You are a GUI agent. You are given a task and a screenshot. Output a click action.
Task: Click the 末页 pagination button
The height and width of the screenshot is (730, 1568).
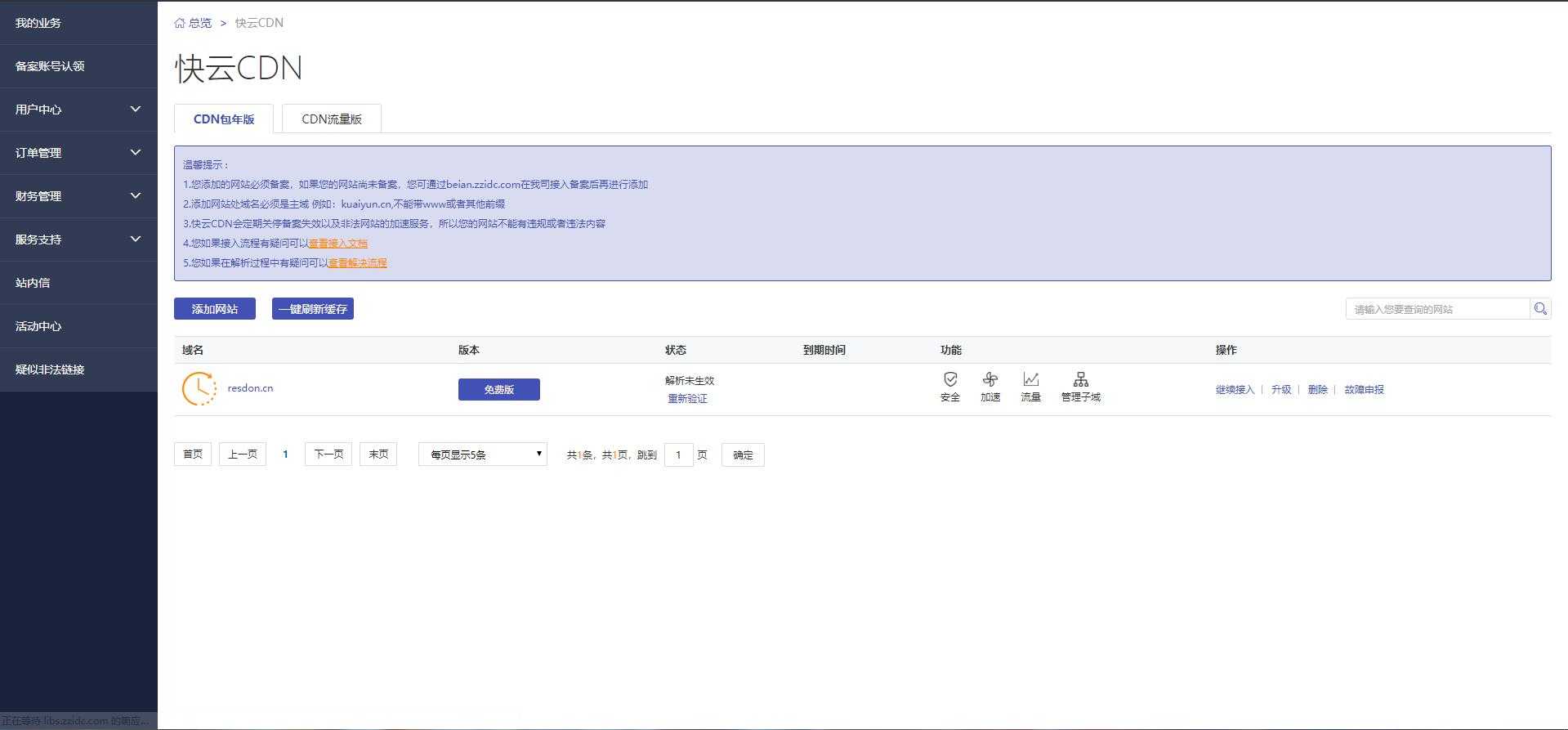(378, 455)
